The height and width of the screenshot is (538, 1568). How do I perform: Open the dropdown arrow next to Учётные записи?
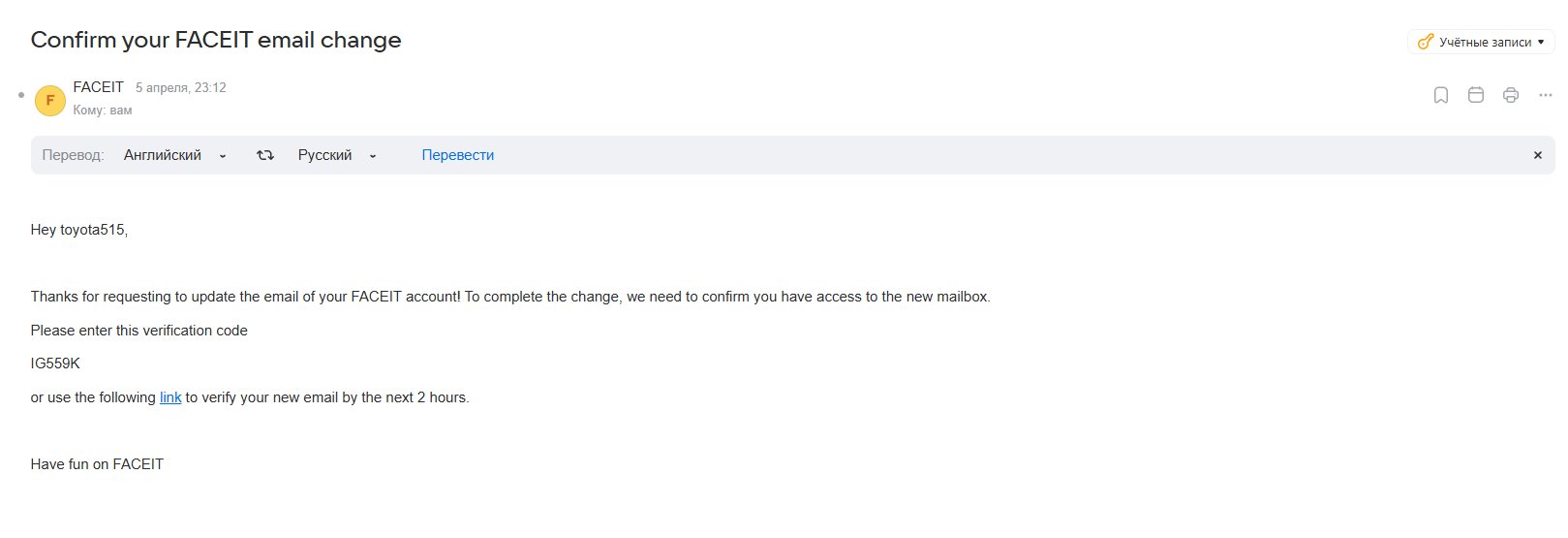1541,43
